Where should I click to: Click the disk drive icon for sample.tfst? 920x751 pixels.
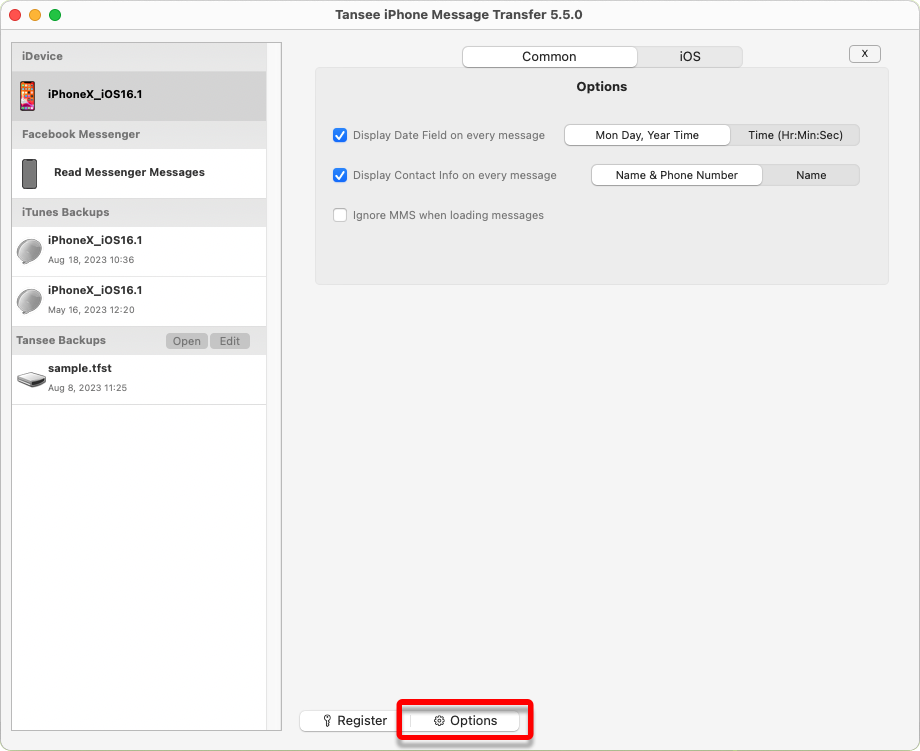click(31, 380)
